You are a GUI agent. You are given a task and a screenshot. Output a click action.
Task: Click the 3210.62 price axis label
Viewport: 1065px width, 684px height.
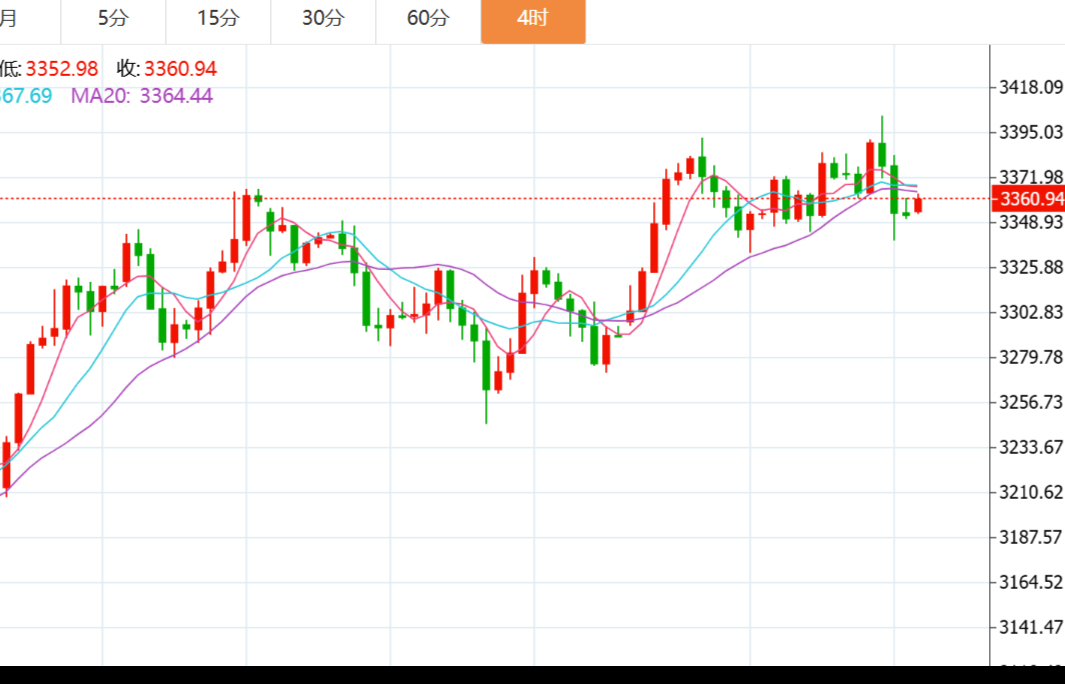[1030, 492]
